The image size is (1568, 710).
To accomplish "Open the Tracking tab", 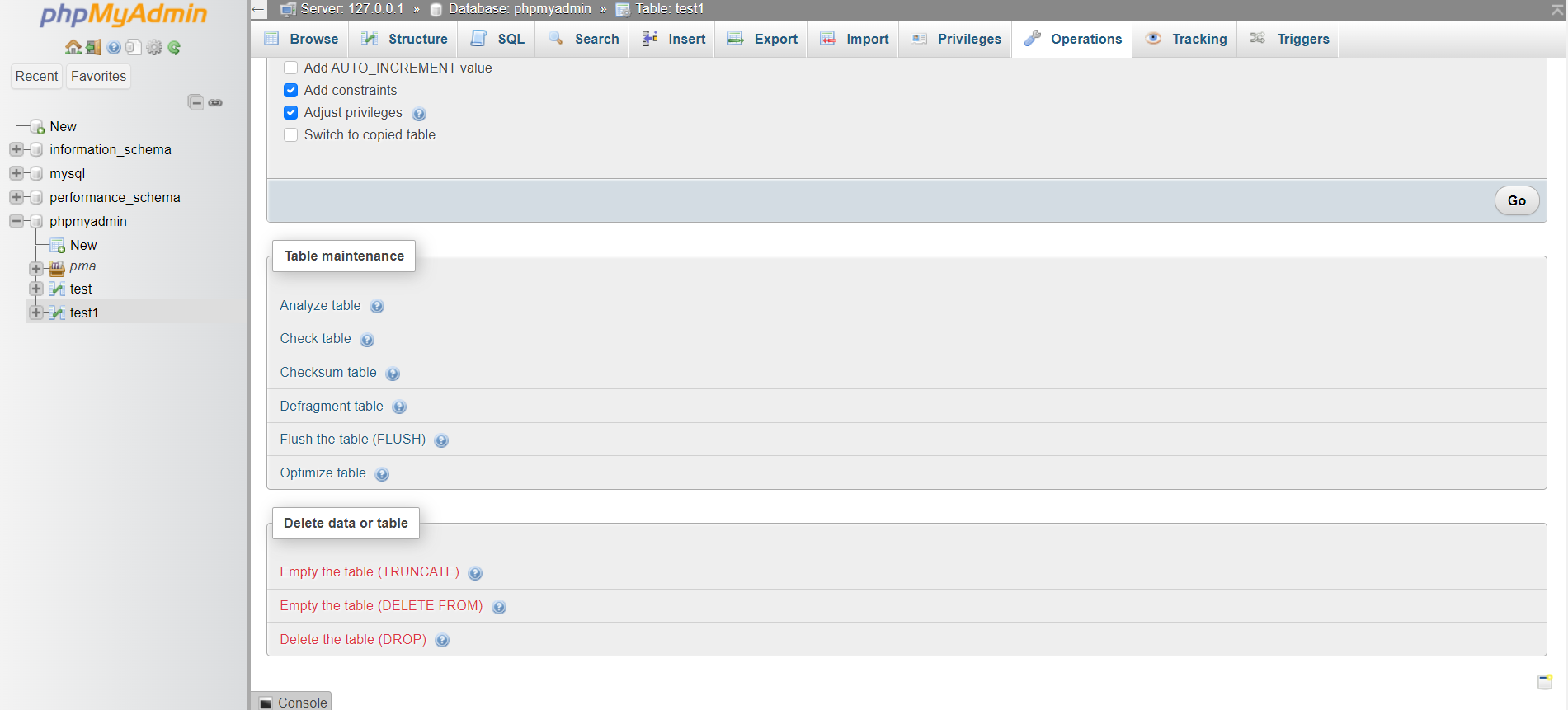I will 1185,39.
